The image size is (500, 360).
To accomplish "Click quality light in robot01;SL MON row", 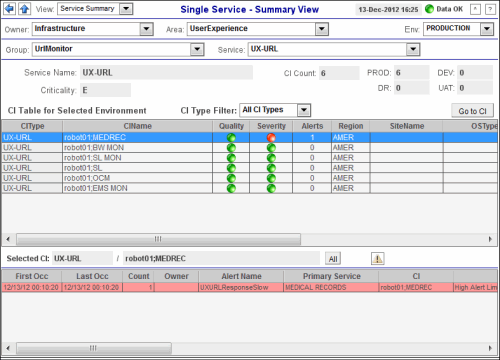I will point(231,158).
